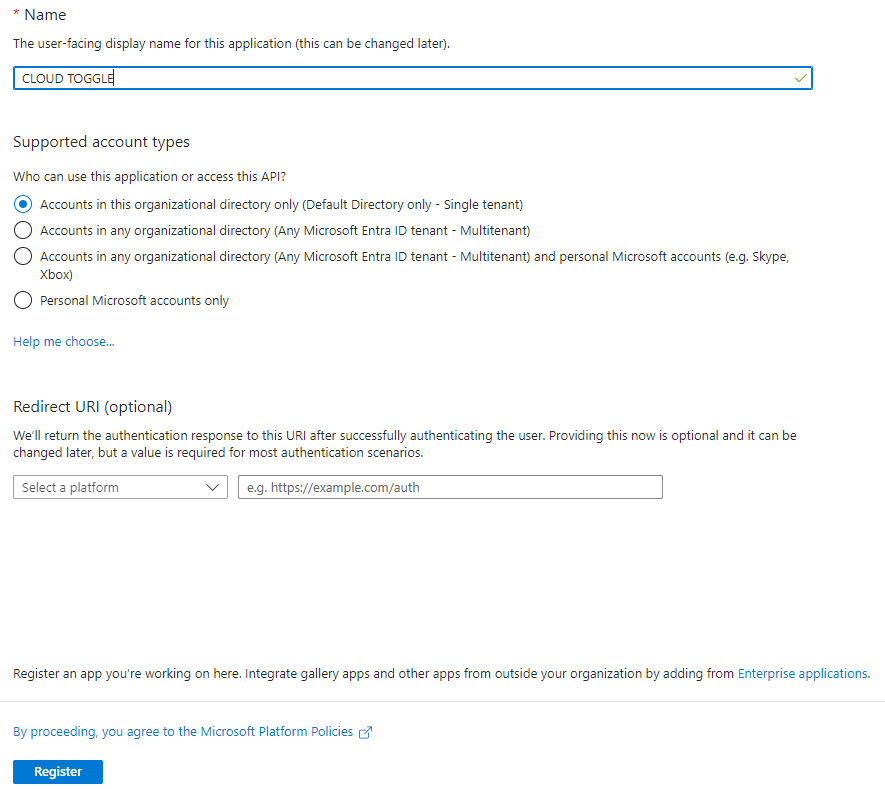The width and height of the screenshot is (885, 789).
Task: Open the Enterprise applications link
Action: coord(802,674)
